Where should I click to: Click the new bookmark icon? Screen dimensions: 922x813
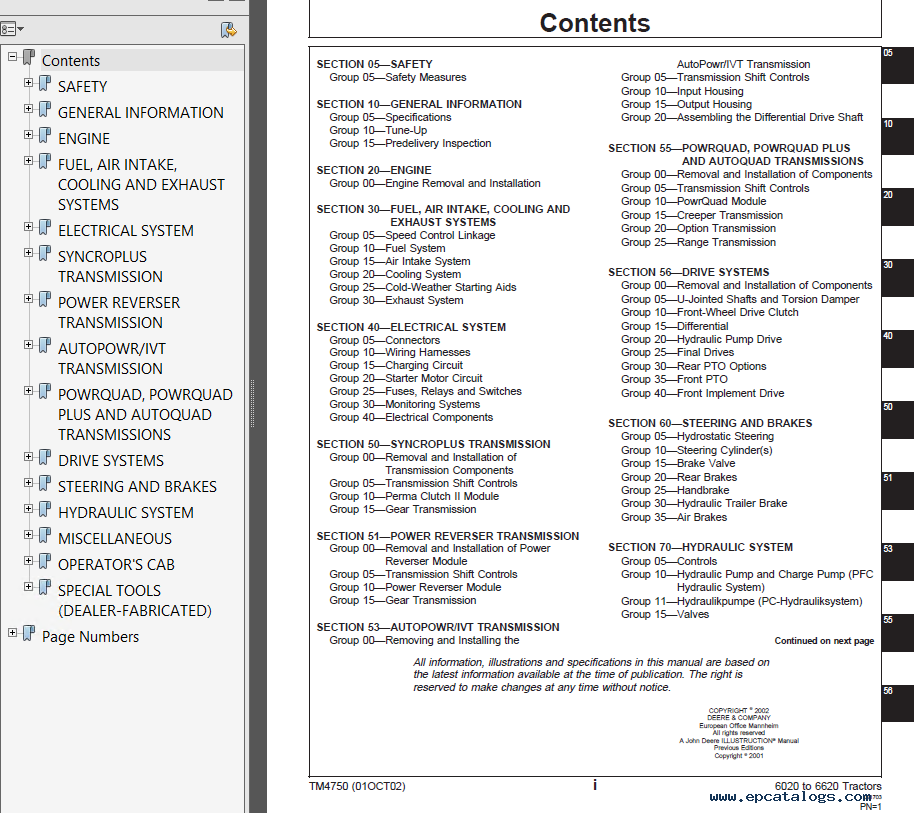228,29
